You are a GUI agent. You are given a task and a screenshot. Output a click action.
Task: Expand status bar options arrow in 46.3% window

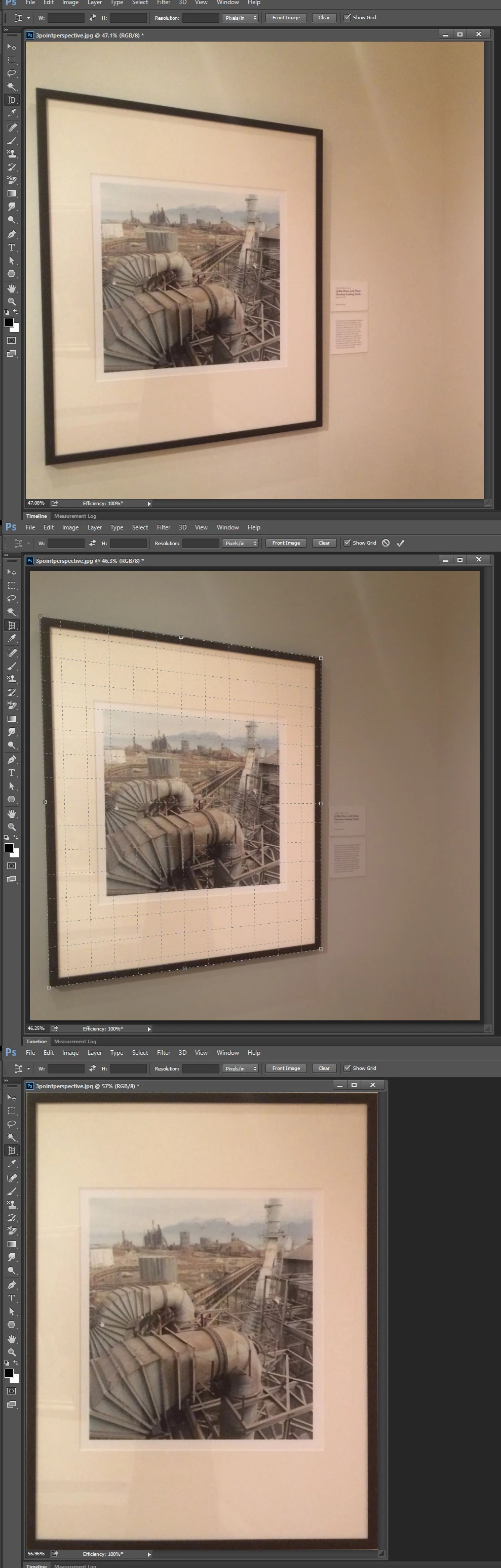(x=149, y=1029)
